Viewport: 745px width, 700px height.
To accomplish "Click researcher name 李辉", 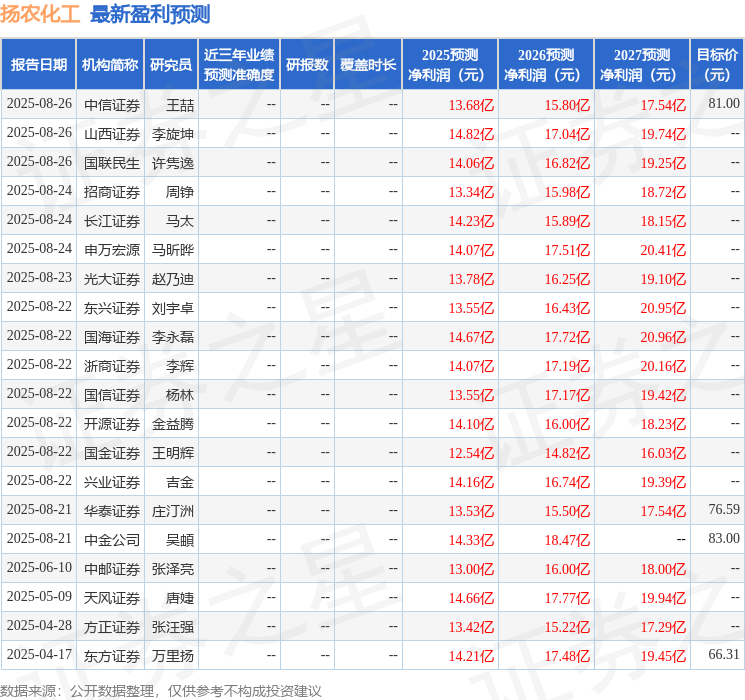I will [180, 366].
